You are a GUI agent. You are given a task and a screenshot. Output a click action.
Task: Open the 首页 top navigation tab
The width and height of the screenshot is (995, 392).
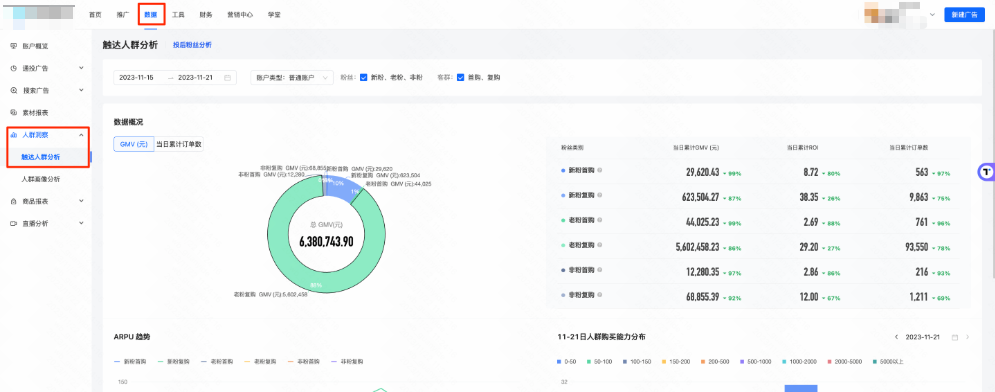[95, 15]
